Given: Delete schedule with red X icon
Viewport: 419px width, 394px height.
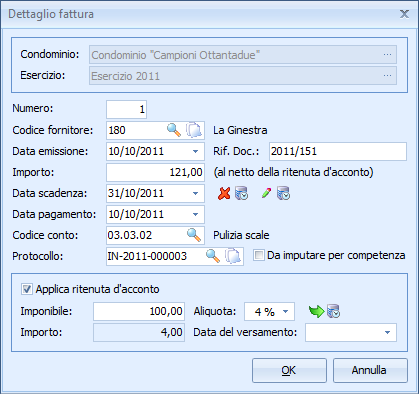Looking at the screenshot, I should coord(224,193).
